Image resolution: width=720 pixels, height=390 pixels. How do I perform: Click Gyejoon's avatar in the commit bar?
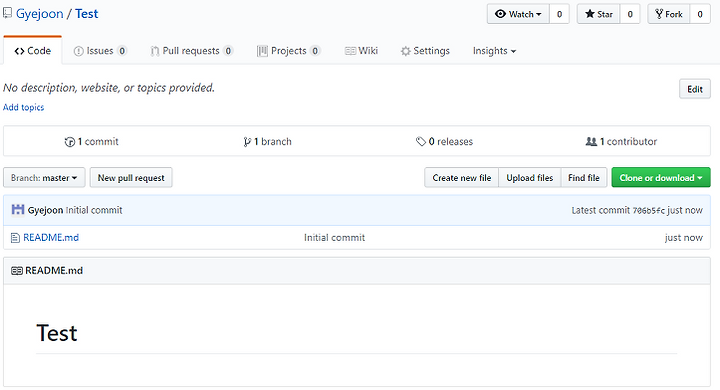[17, 210]
